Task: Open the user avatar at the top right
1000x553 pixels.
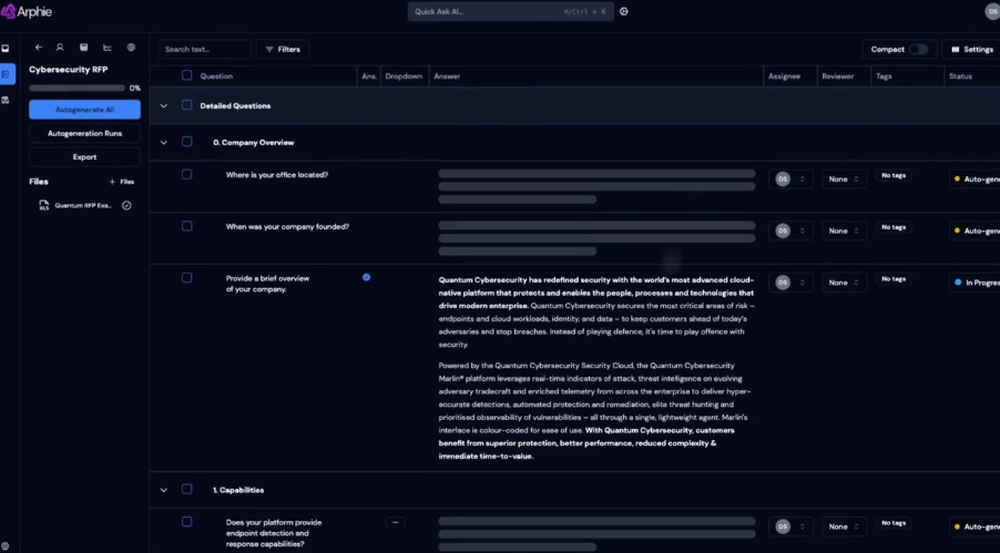Action: pos(994,11)
